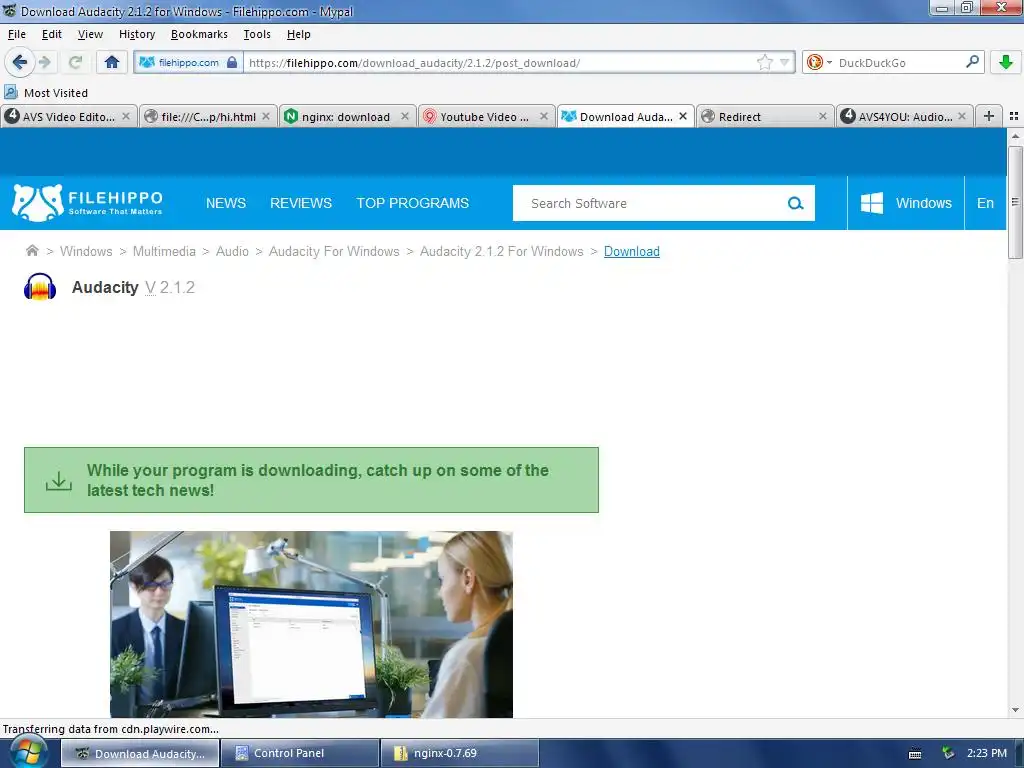Close the nginx: download tab
This screenshot has height=768, width=1024.
pos(405,116)
